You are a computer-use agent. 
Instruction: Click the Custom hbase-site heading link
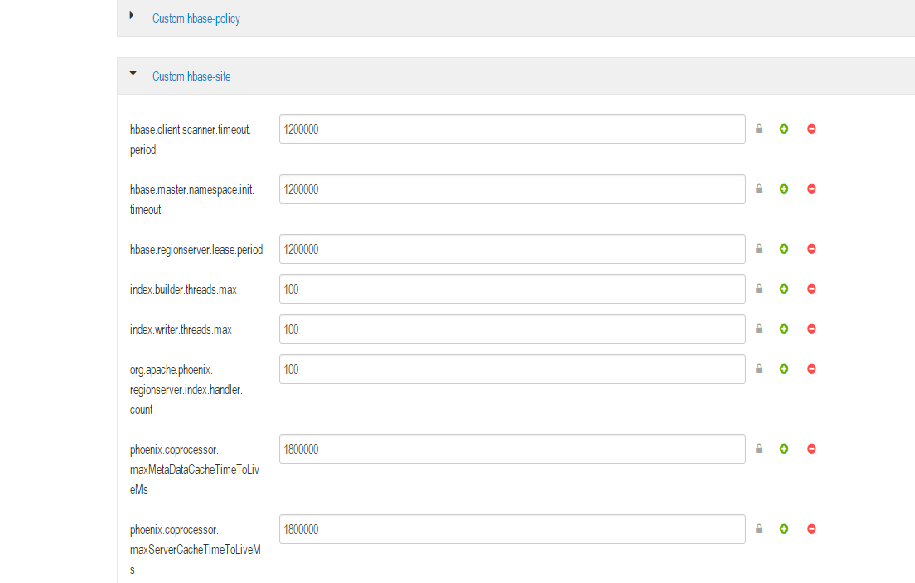tap(191, 77)
